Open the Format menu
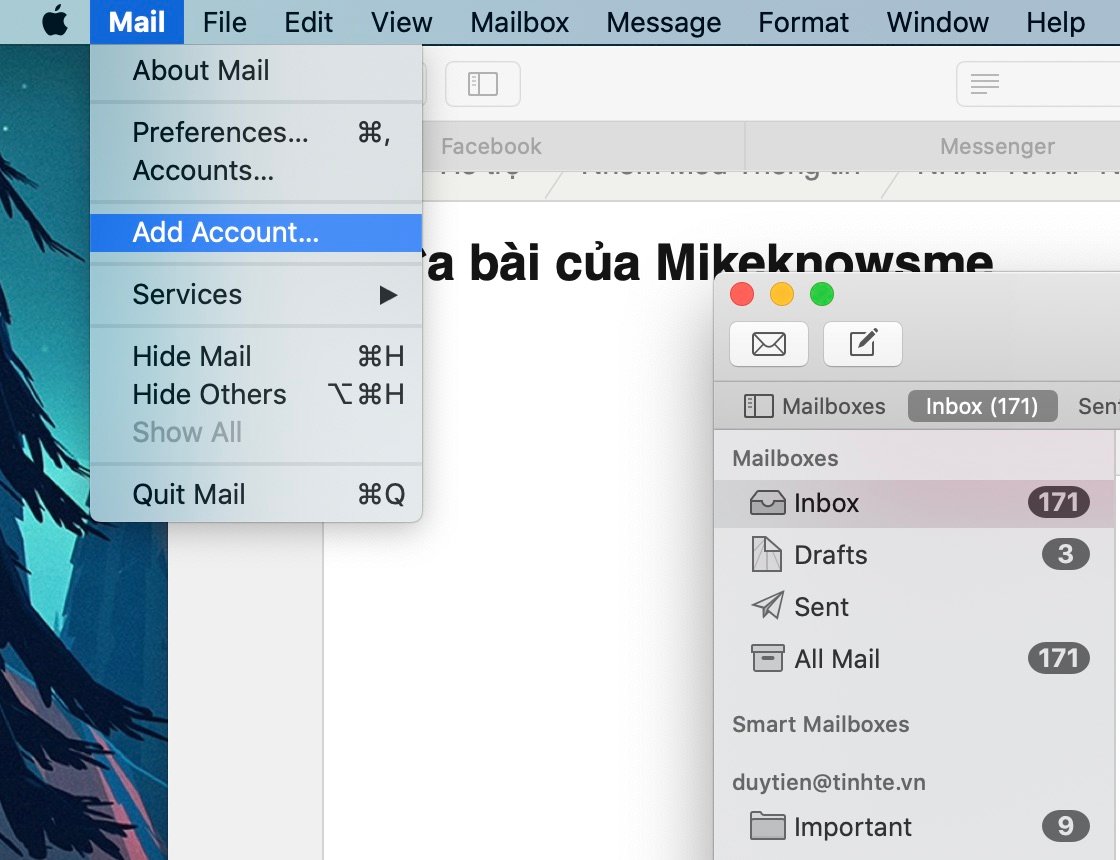This screenshot has height=860, width=1120. pyautogui.click(x=804, y=22)
